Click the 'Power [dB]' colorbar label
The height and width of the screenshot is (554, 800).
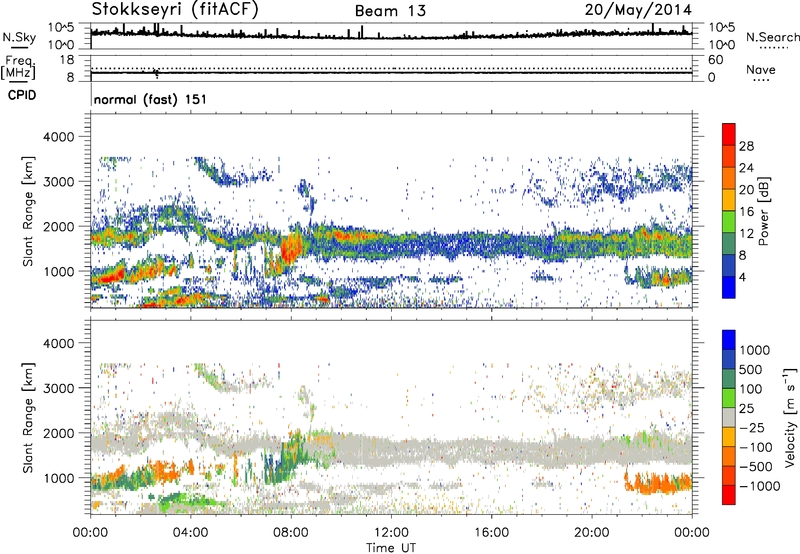click(763, 211)
